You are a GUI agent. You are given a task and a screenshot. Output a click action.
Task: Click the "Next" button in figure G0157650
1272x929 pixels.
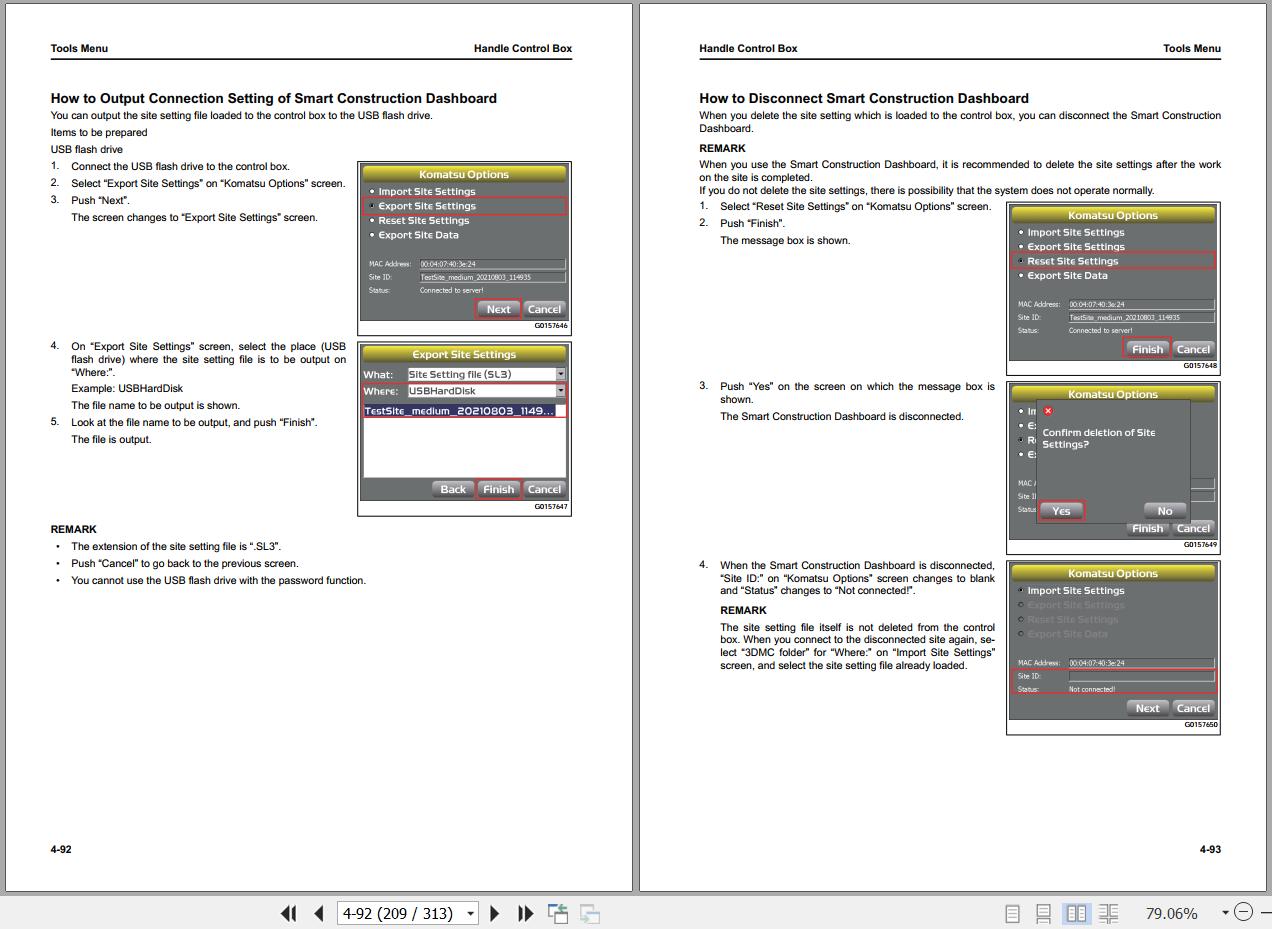tap(1147, 708)
